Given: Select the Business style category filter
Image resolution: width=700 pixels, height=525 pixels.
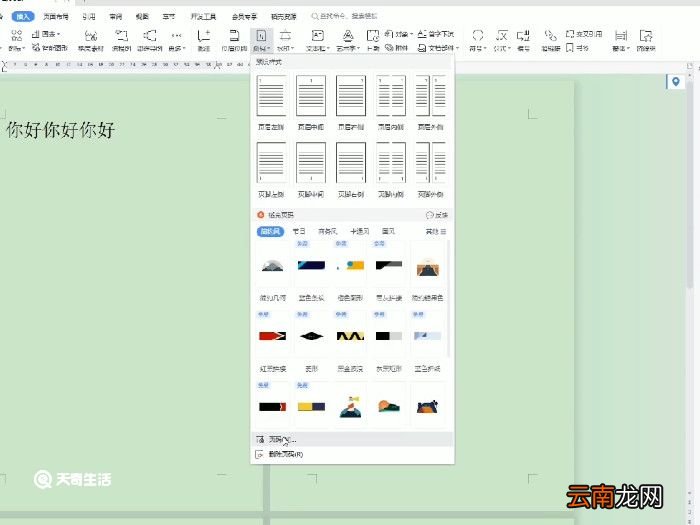Looking at the screenshot, I should point(327,231).
